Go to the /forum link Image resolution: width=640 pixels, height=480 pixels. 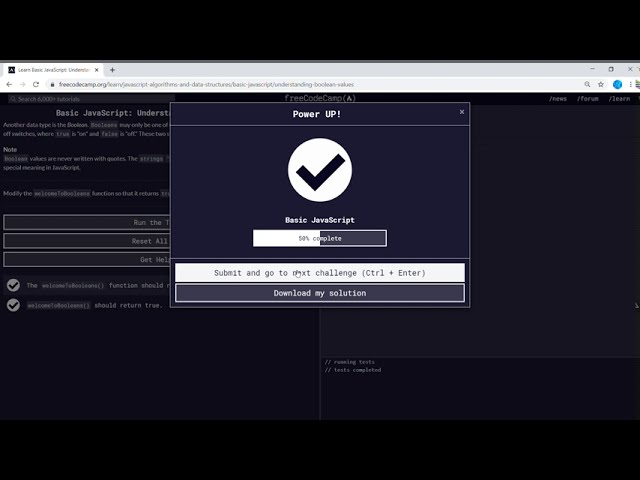tap(587, 99)
